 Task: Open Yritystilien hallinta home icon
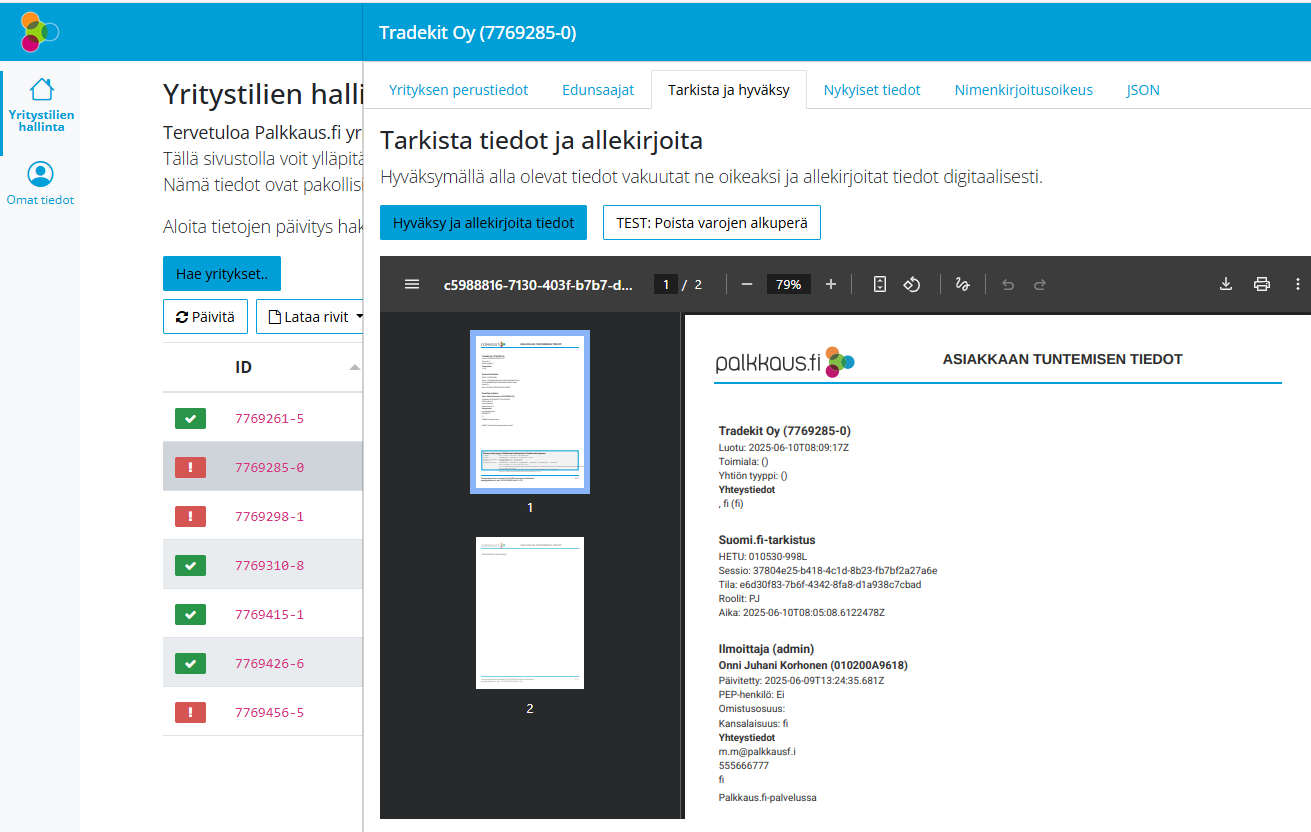(41, 89)
